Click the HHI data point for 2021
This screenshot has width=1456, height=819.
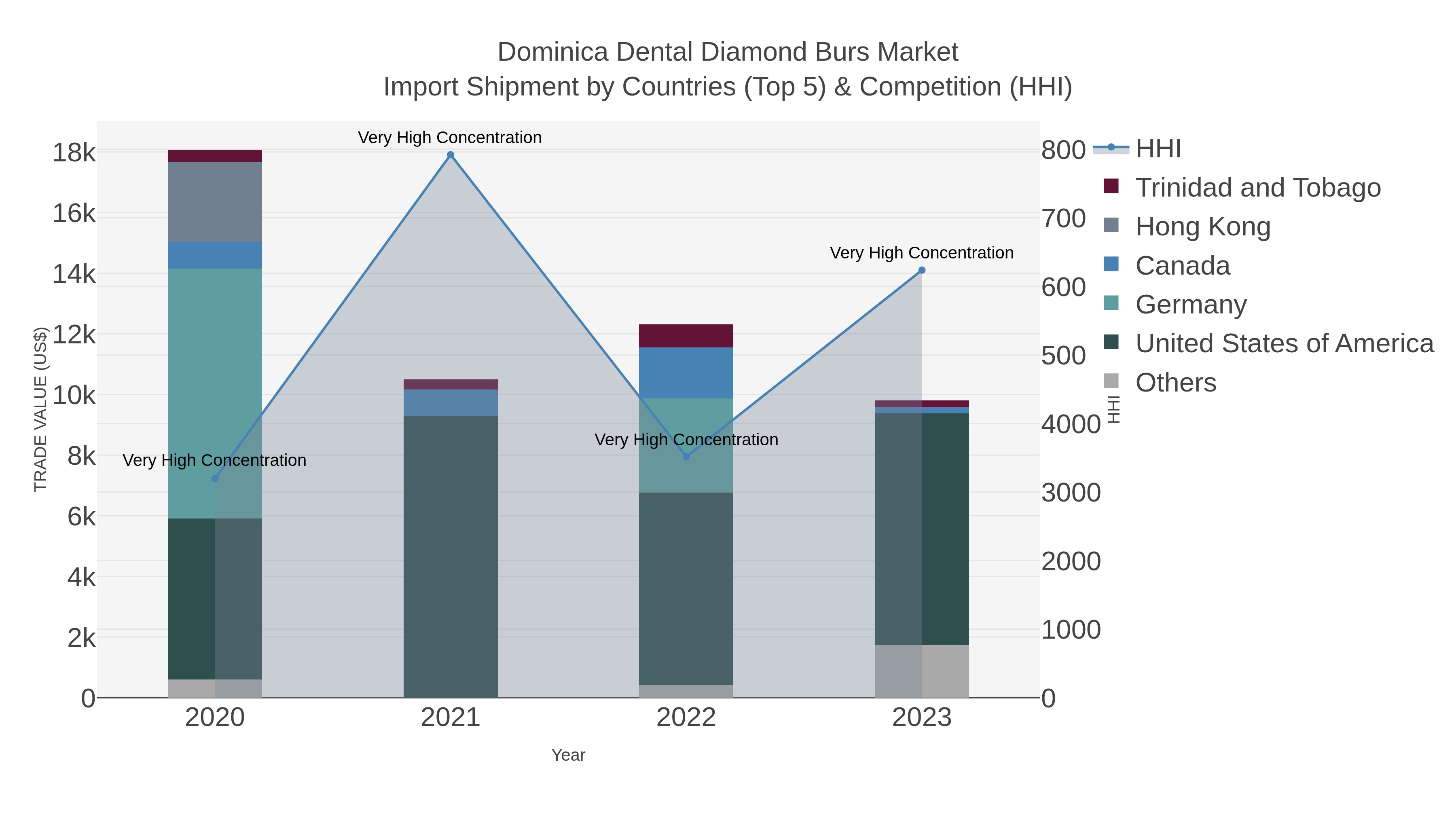[x=451, y=155]
